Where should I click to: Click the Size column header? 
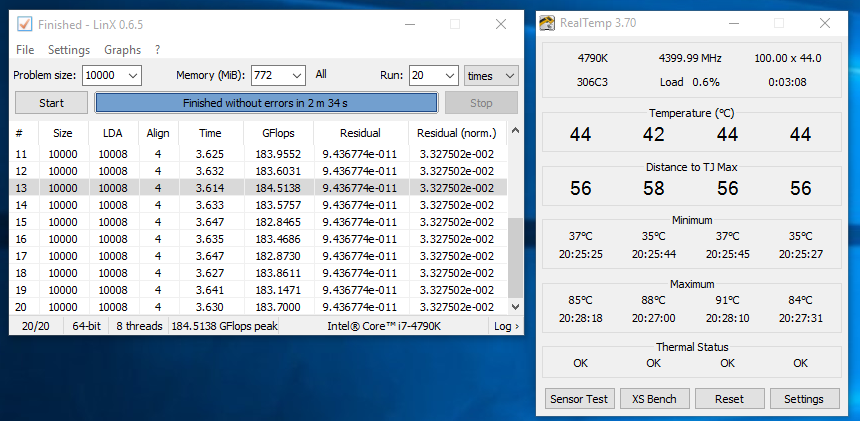[x=63, y=133]
